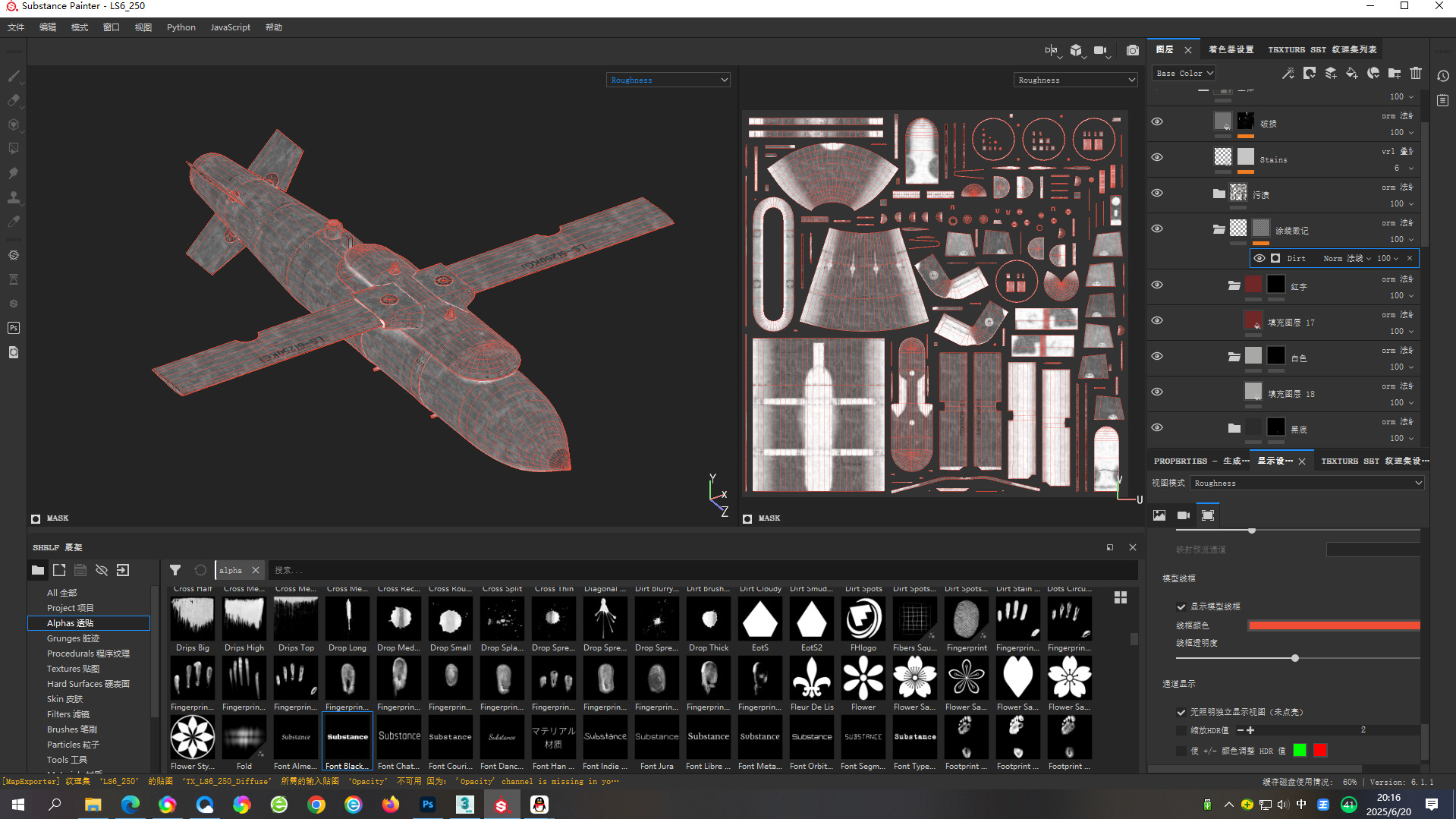Select the Material Picker eyedropper tool
1456x819 pixels.
click(x=14, y=222)
